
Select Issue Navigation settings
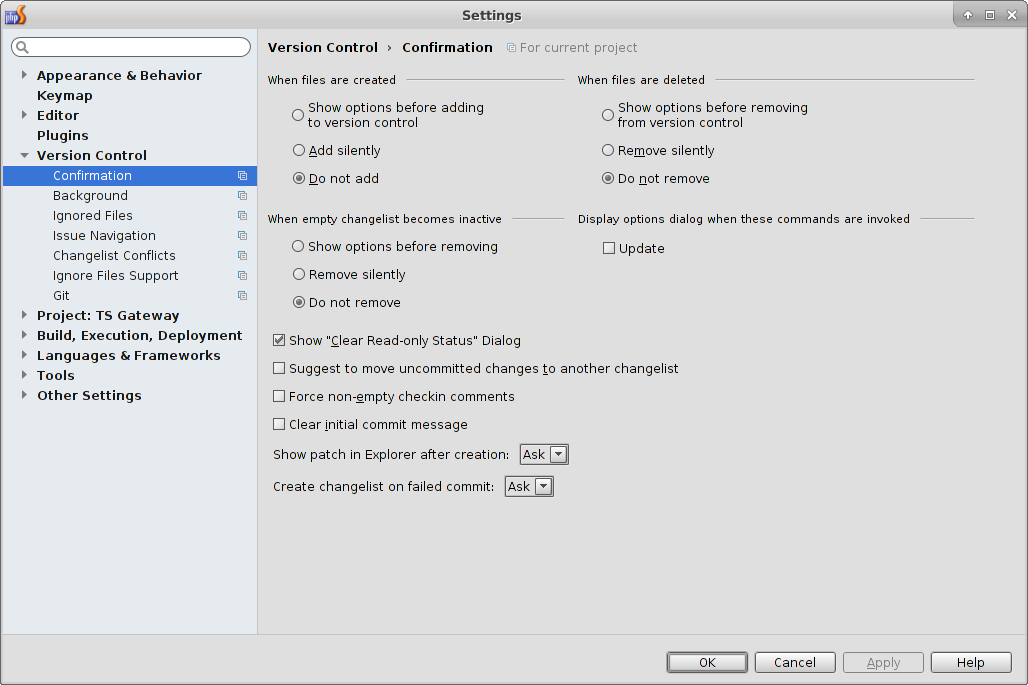[x=104, y=235]
